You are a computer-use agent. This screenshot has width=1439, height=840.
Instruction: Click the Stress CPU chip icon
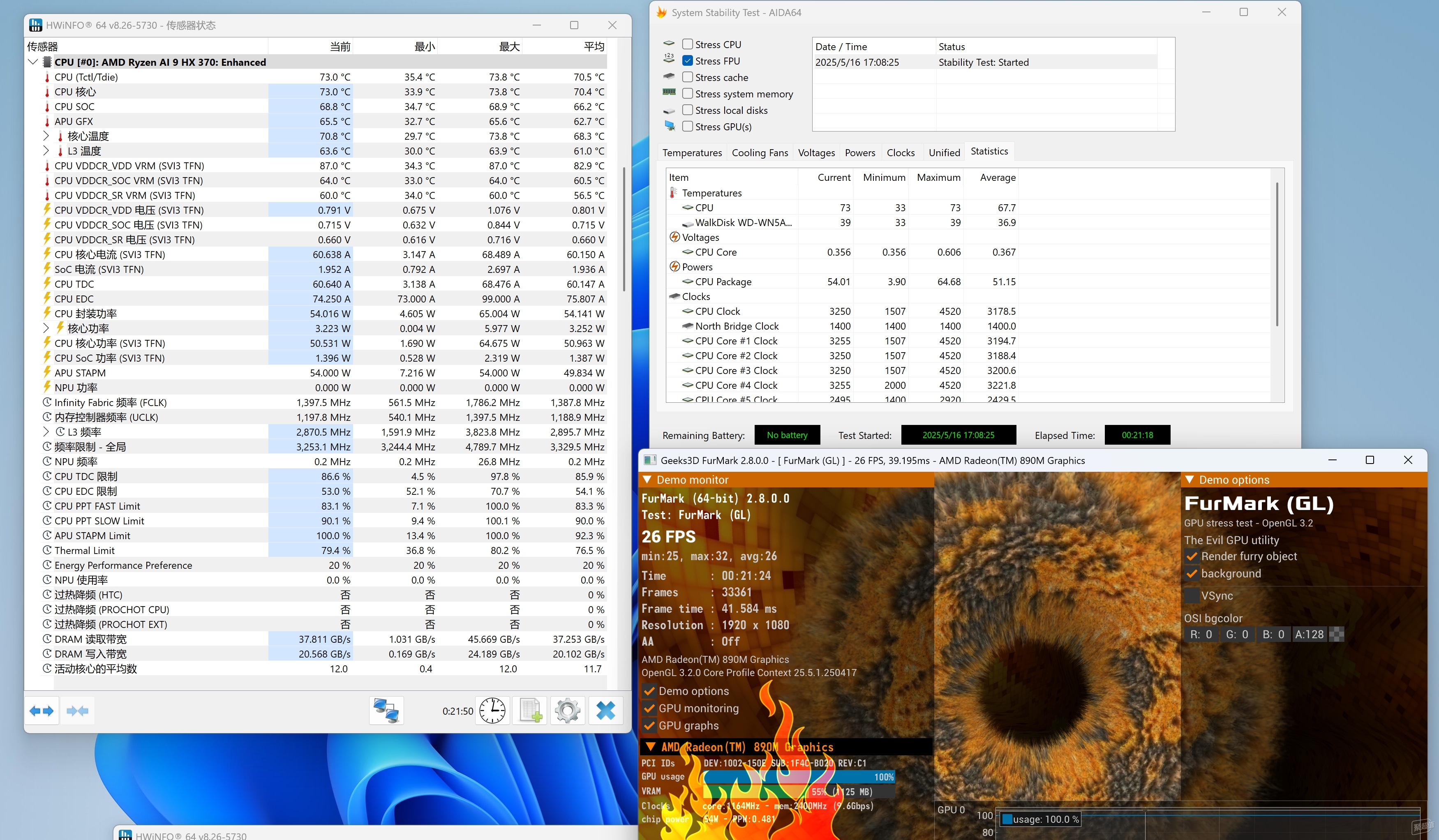(x=669, y=44)
